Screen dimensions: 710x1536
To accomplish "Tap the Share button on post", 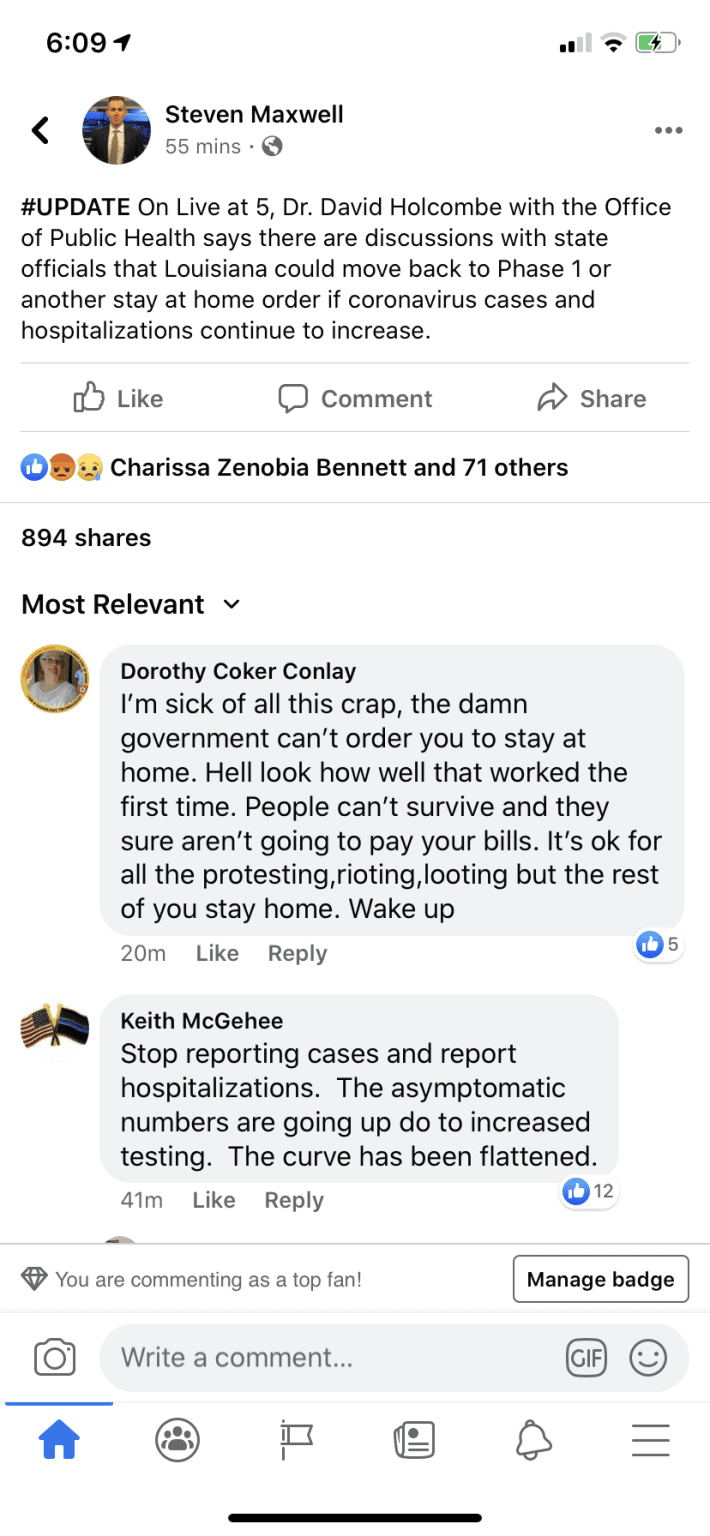I will click(592, 398).
